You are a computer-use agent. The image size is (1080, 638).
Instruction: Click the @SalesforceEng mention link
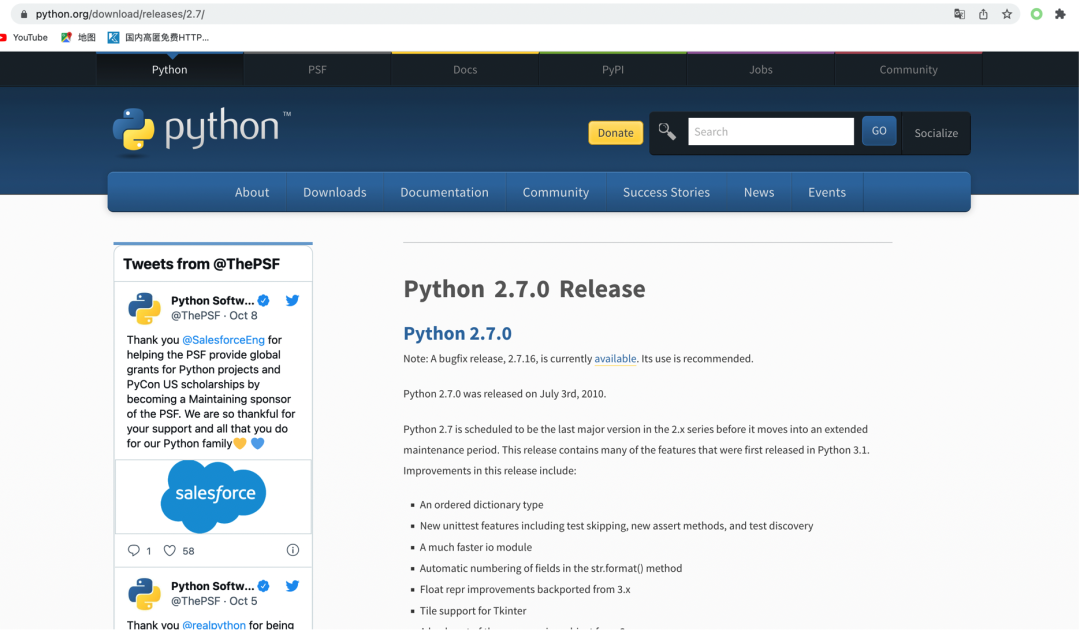pyautogui.click(x=223, y=340)
